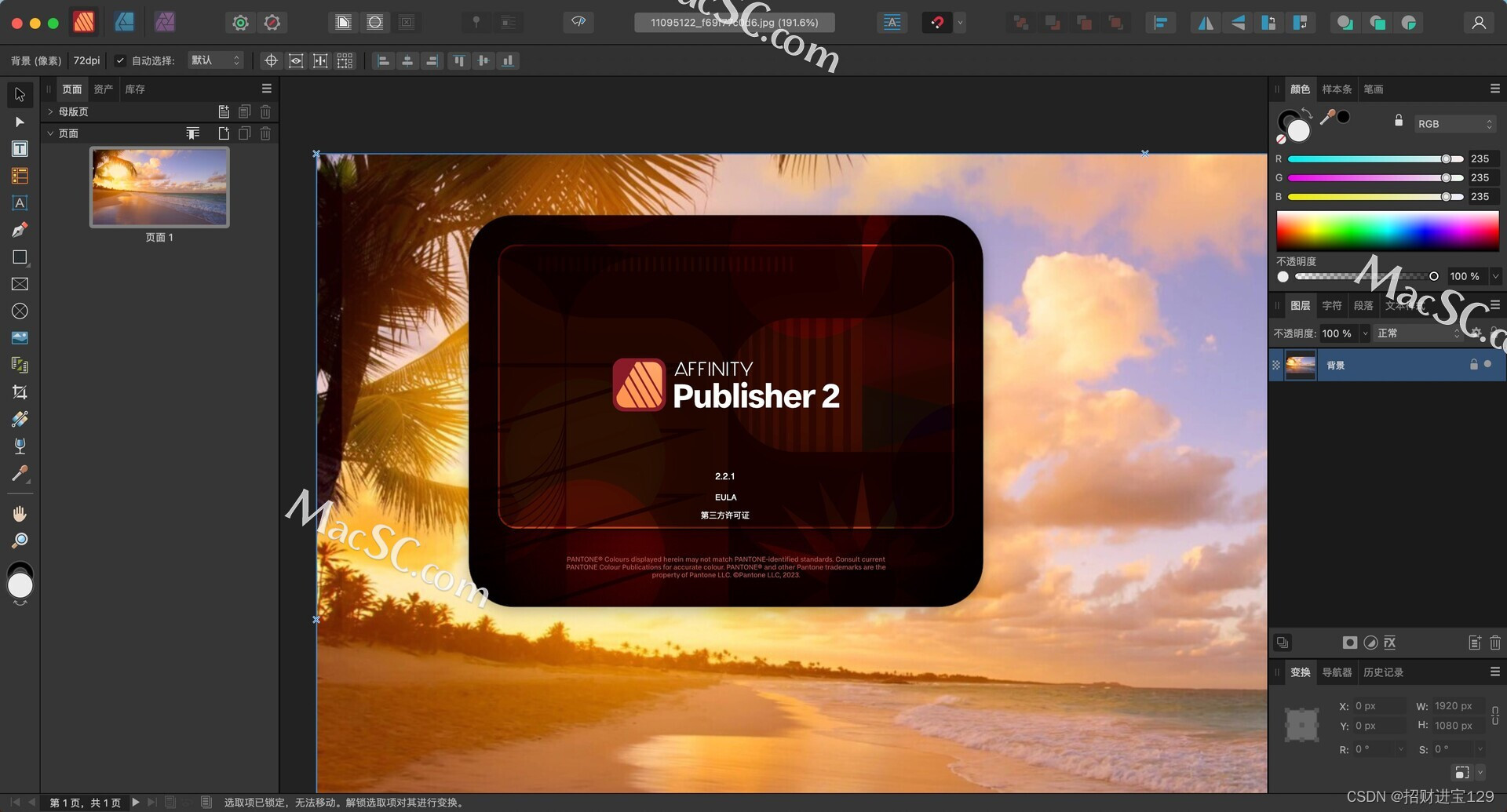Select the Artistic Text tool
This screenshot has width=1507, height=812.
[20, 203]
